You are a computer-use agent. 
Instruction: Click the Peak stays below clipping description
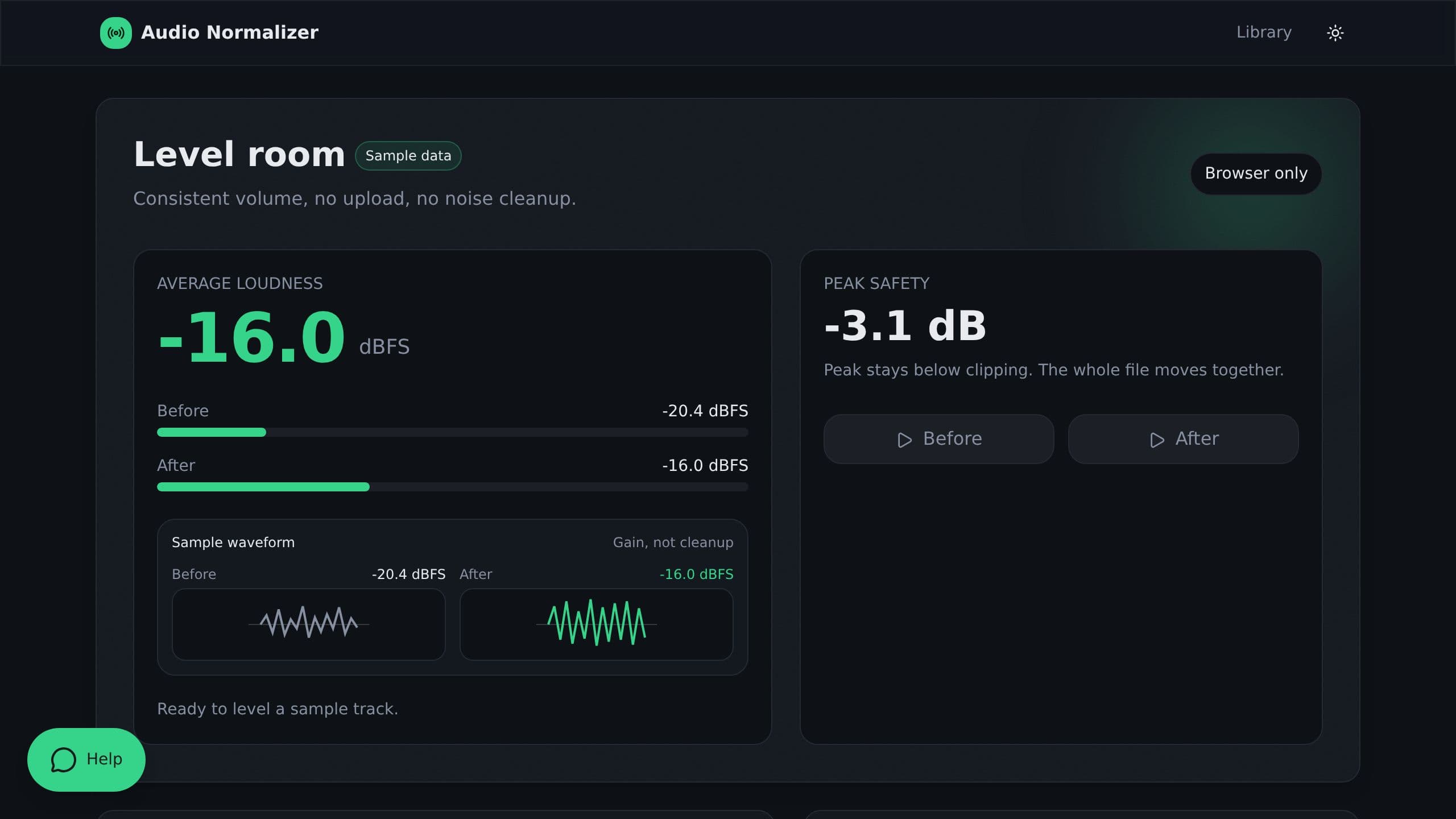coord(1053,370)
